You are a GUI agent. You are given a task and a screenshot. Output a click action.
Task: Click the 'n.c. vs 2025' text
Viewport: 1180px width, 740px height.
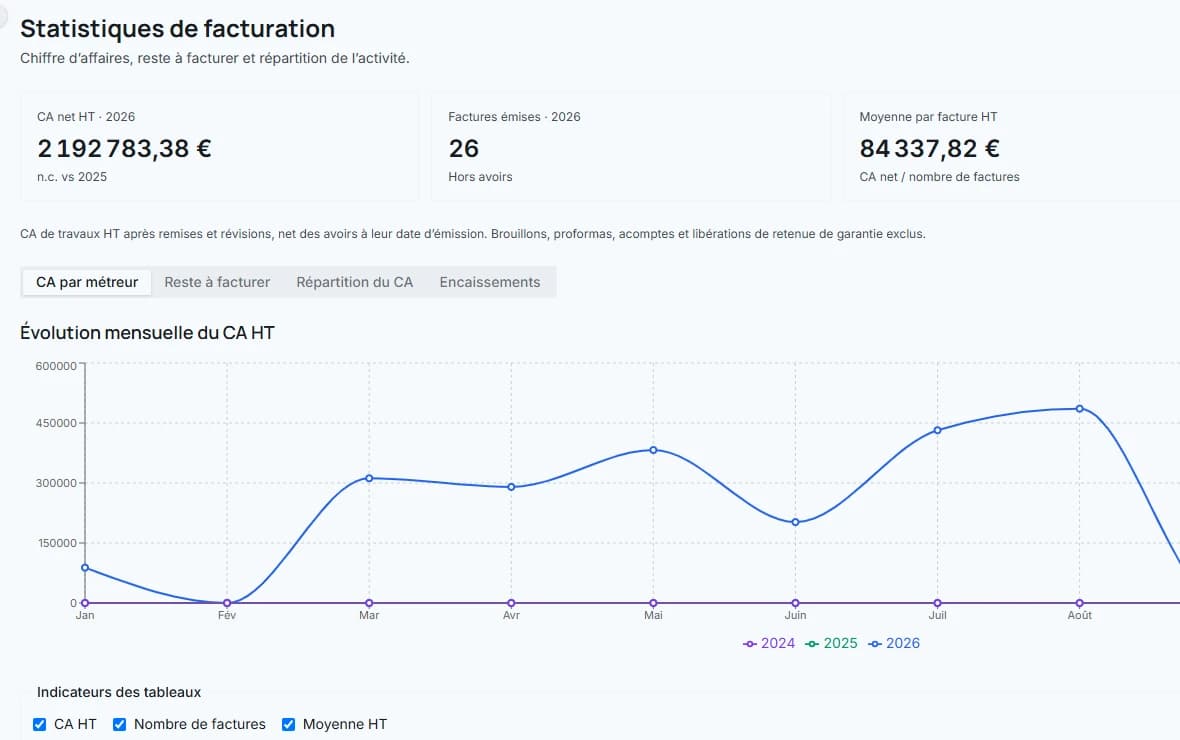point(71,177)
